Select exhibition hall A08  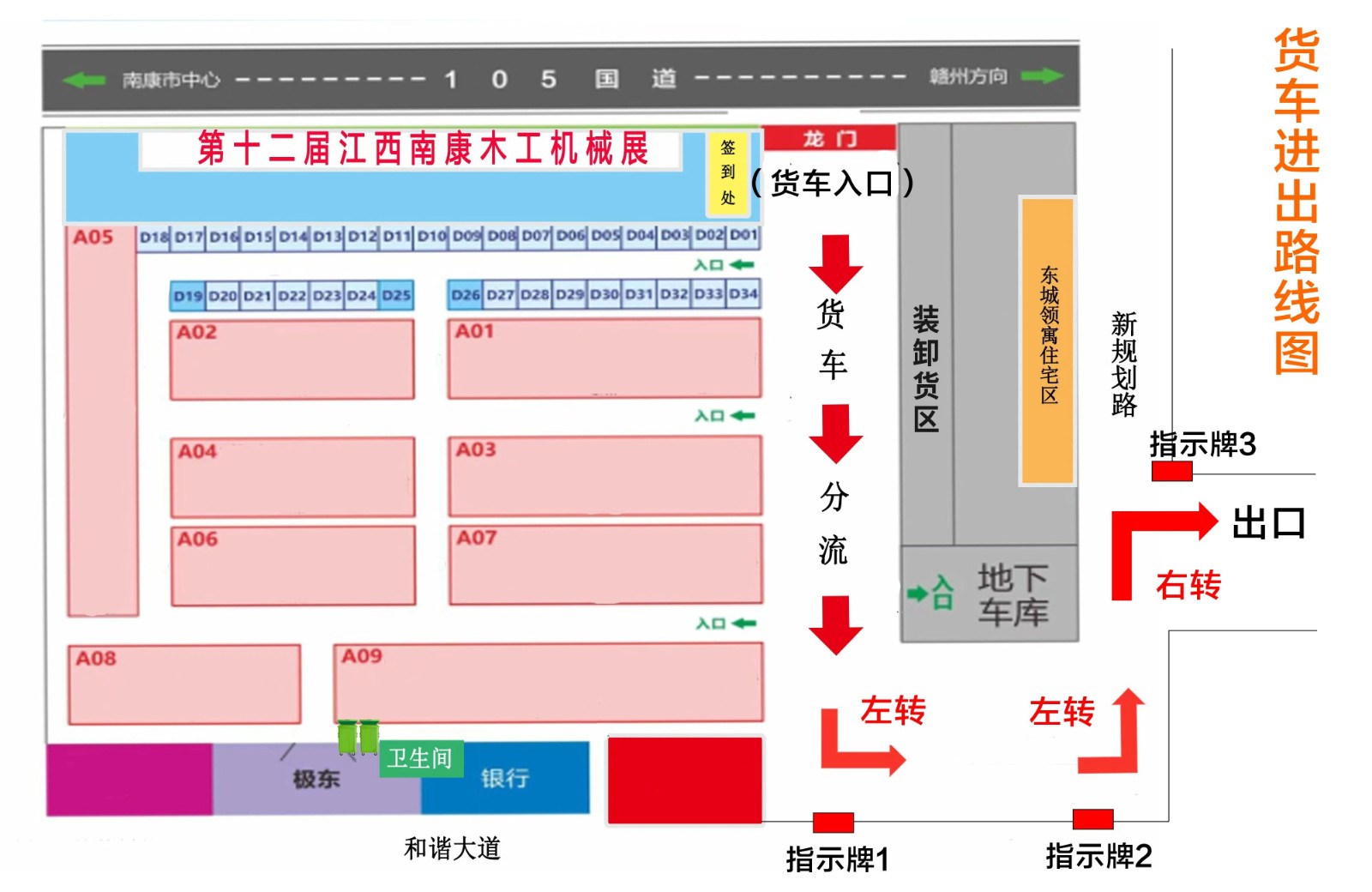tap(184, 684)
